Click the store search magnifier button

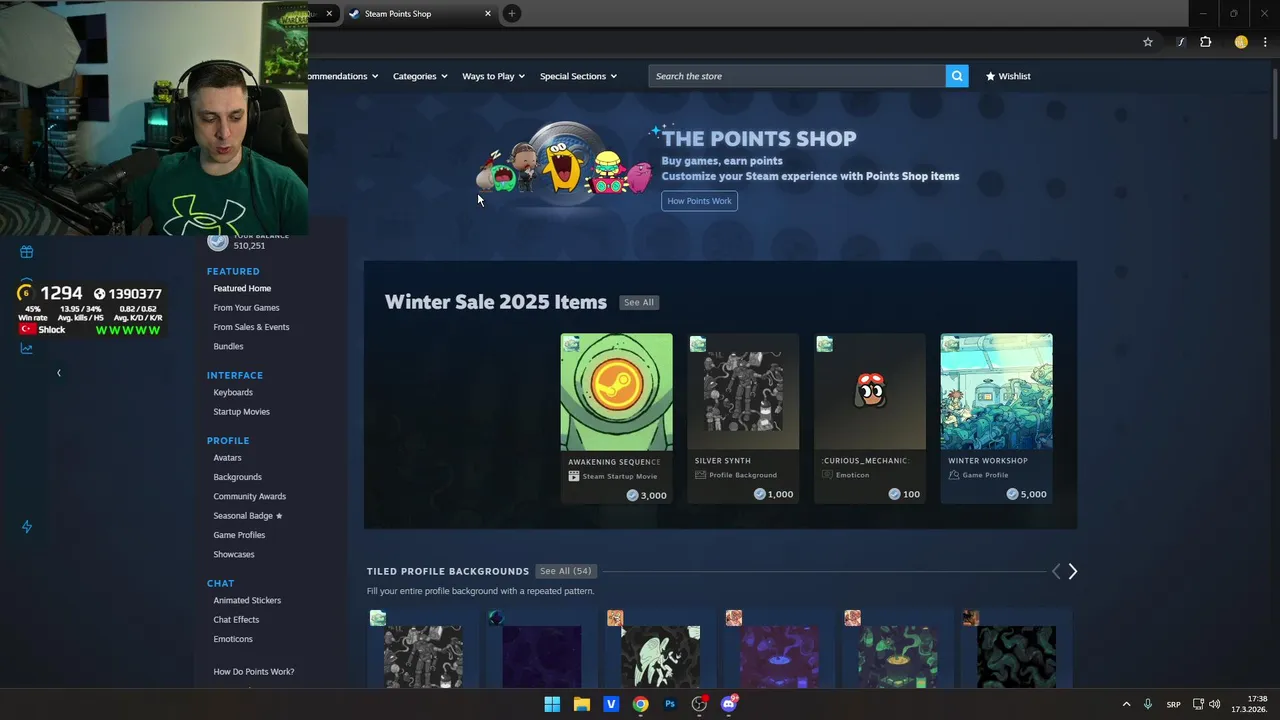pos(957,76)
